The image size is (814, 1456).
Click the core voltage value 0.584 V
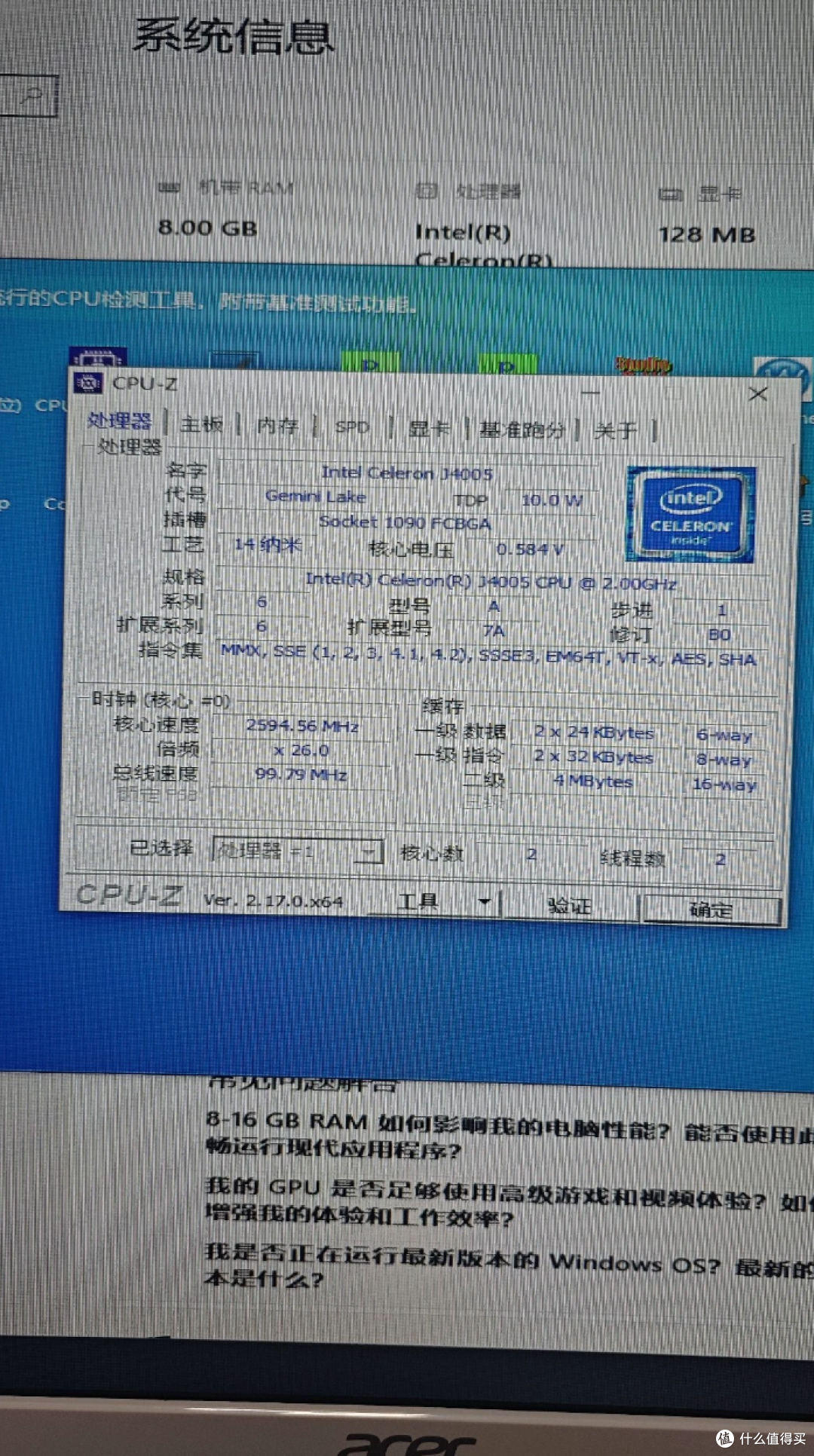(530, 549)
